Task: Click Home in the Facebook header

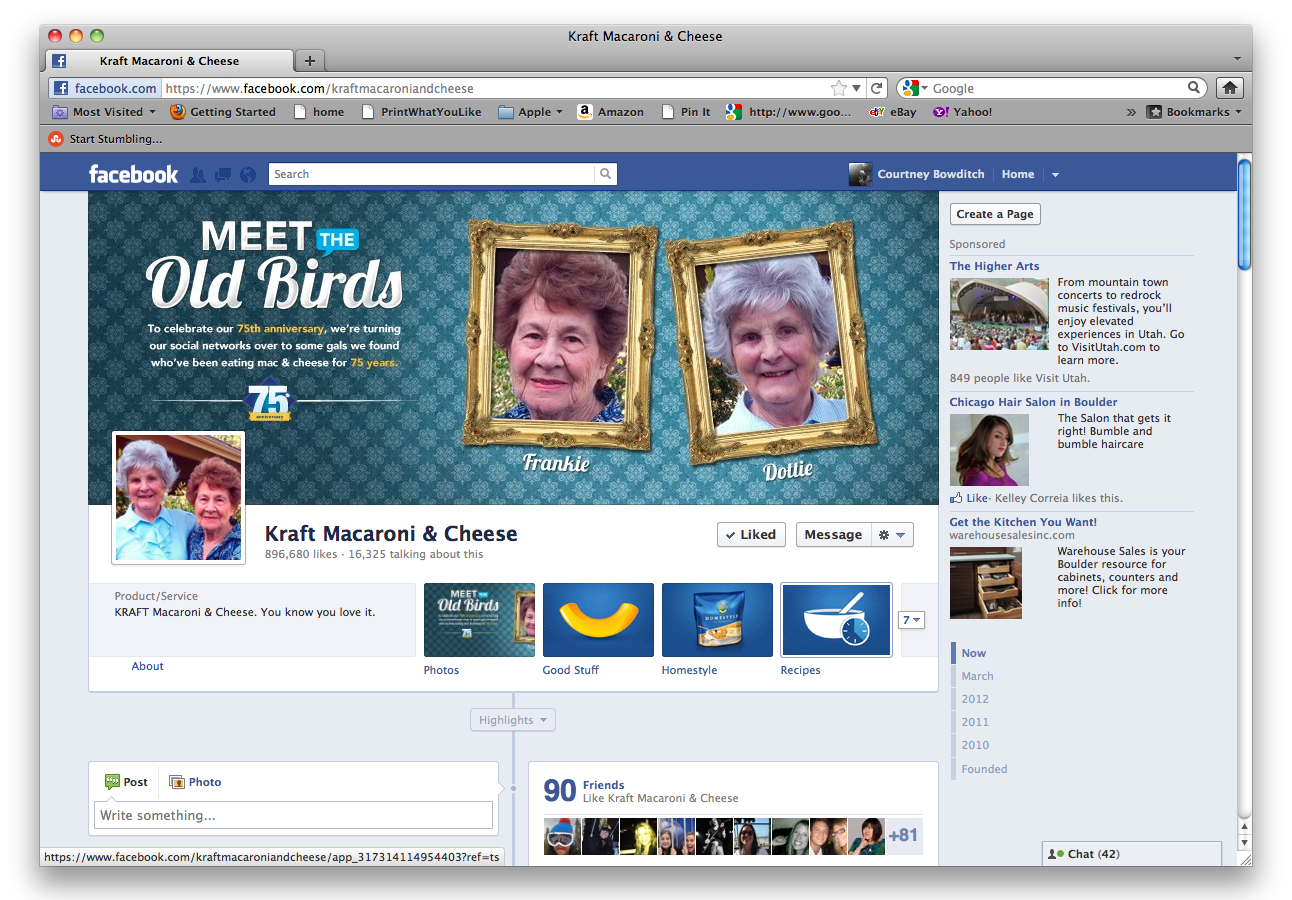Action: coord(1018,174)
